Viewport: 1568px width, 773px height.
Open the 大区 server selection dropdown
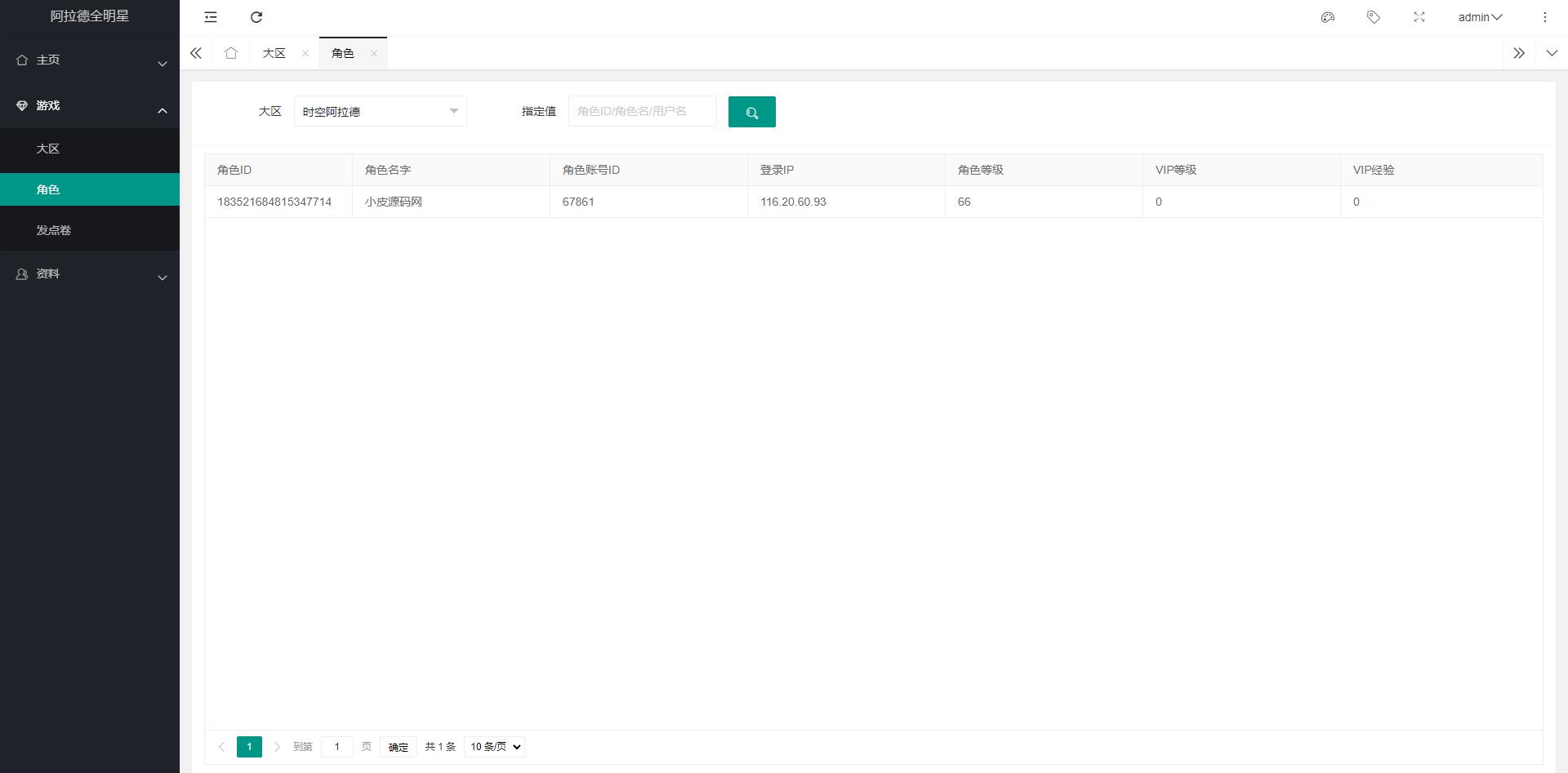pos(380,111)
